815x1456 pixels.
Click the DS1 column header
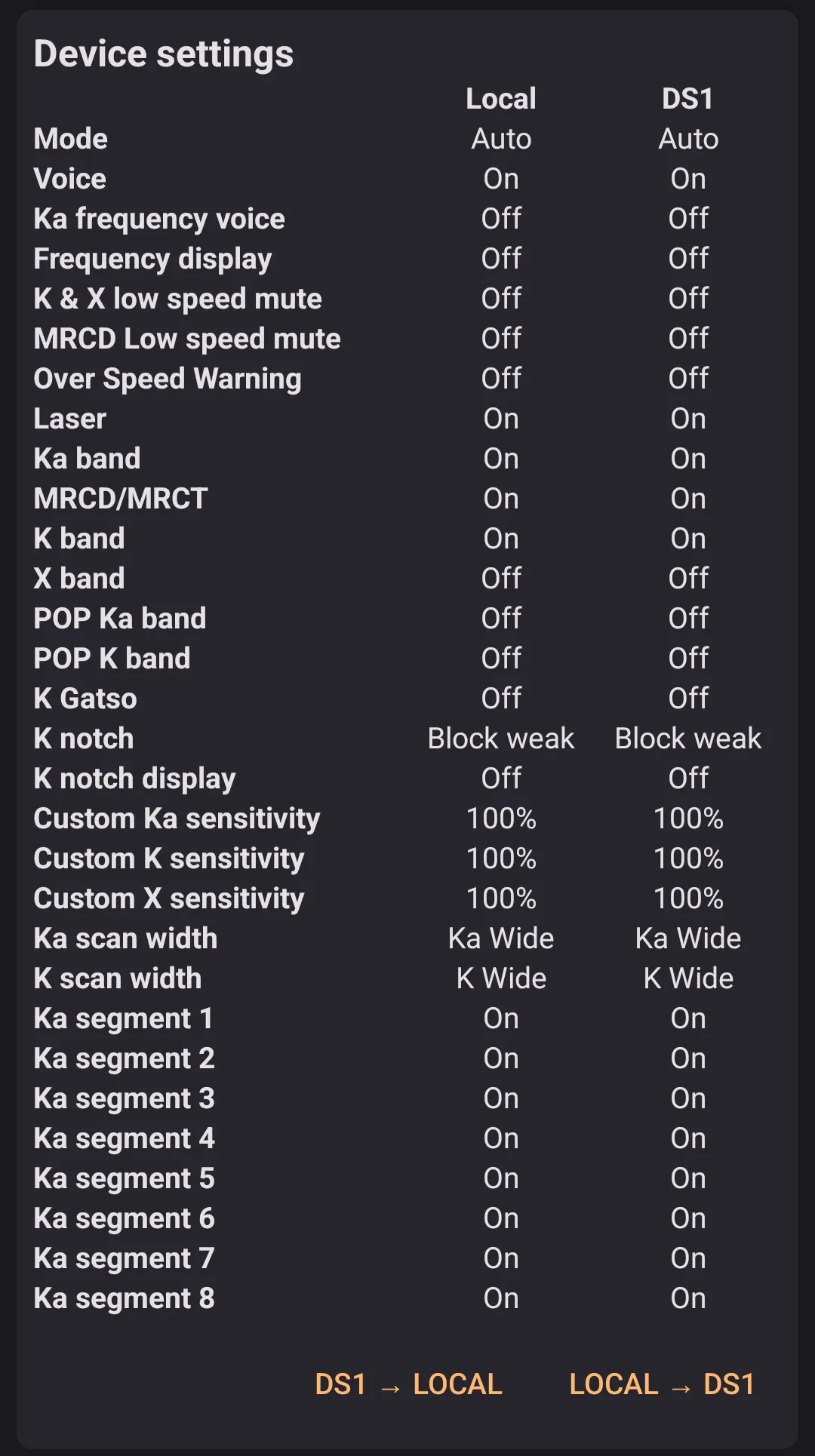(687, 99)
